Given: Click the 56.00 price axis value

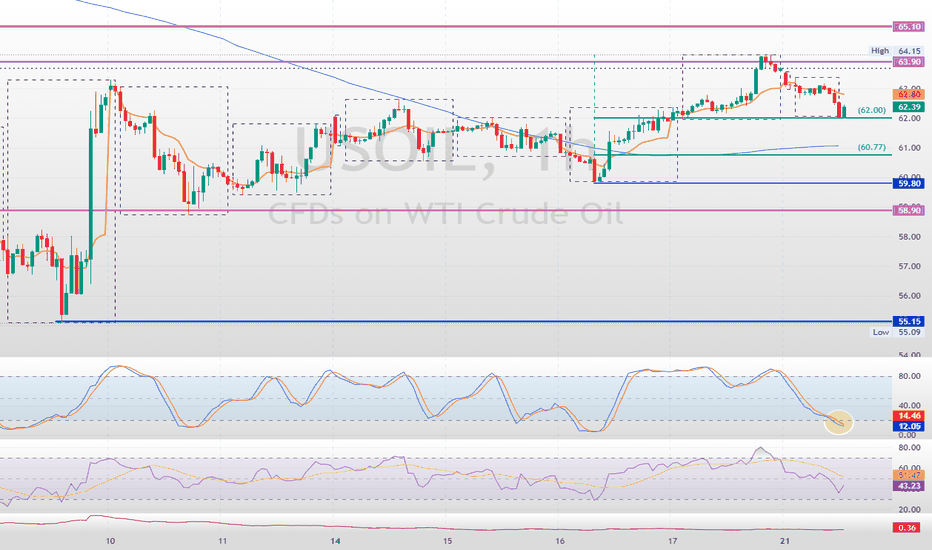Looking at the screenshot, I should tap(909, 296).
